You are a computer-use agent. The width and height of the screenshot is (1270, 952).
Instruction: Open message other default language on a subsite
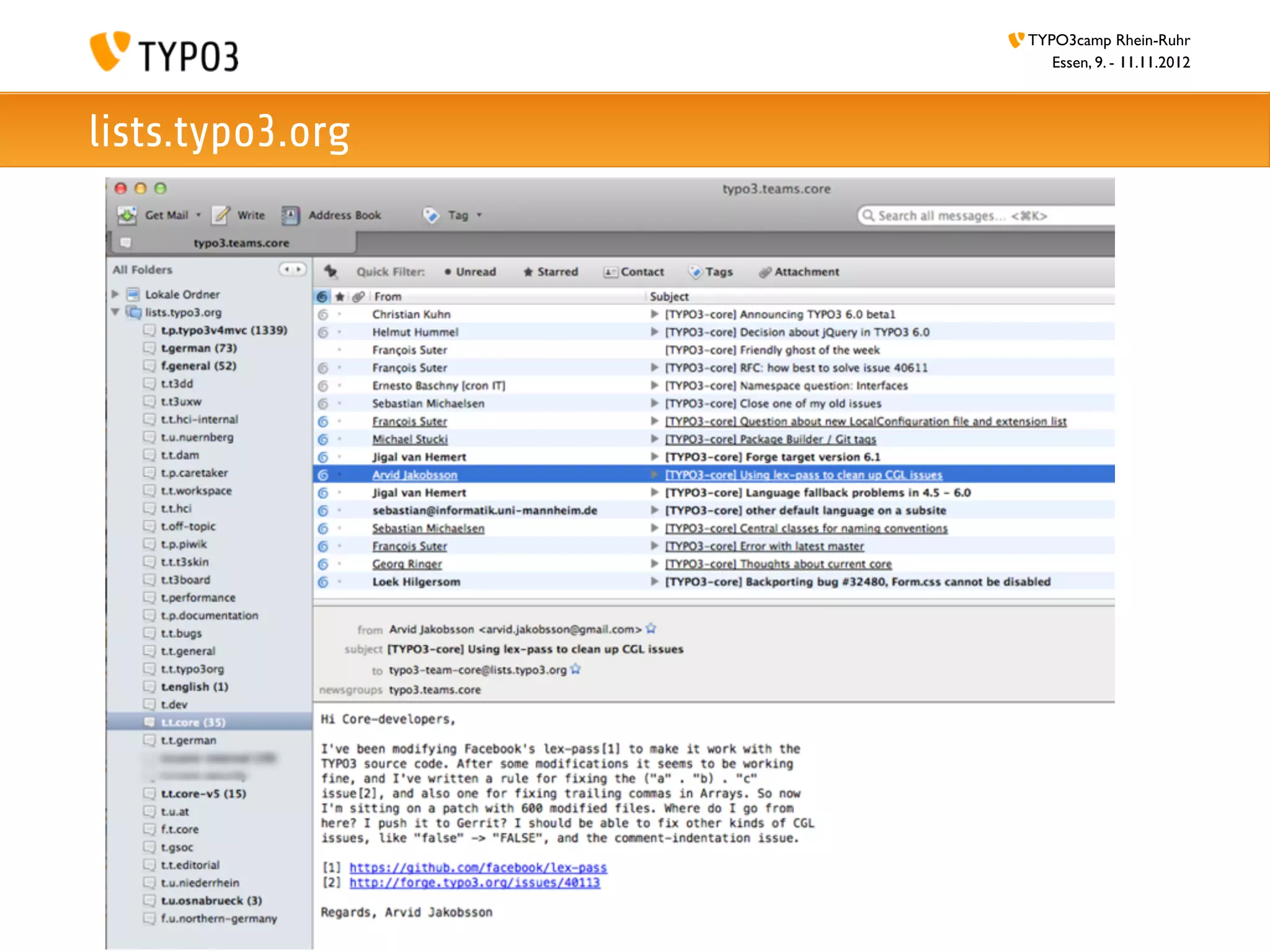[806, 511]
